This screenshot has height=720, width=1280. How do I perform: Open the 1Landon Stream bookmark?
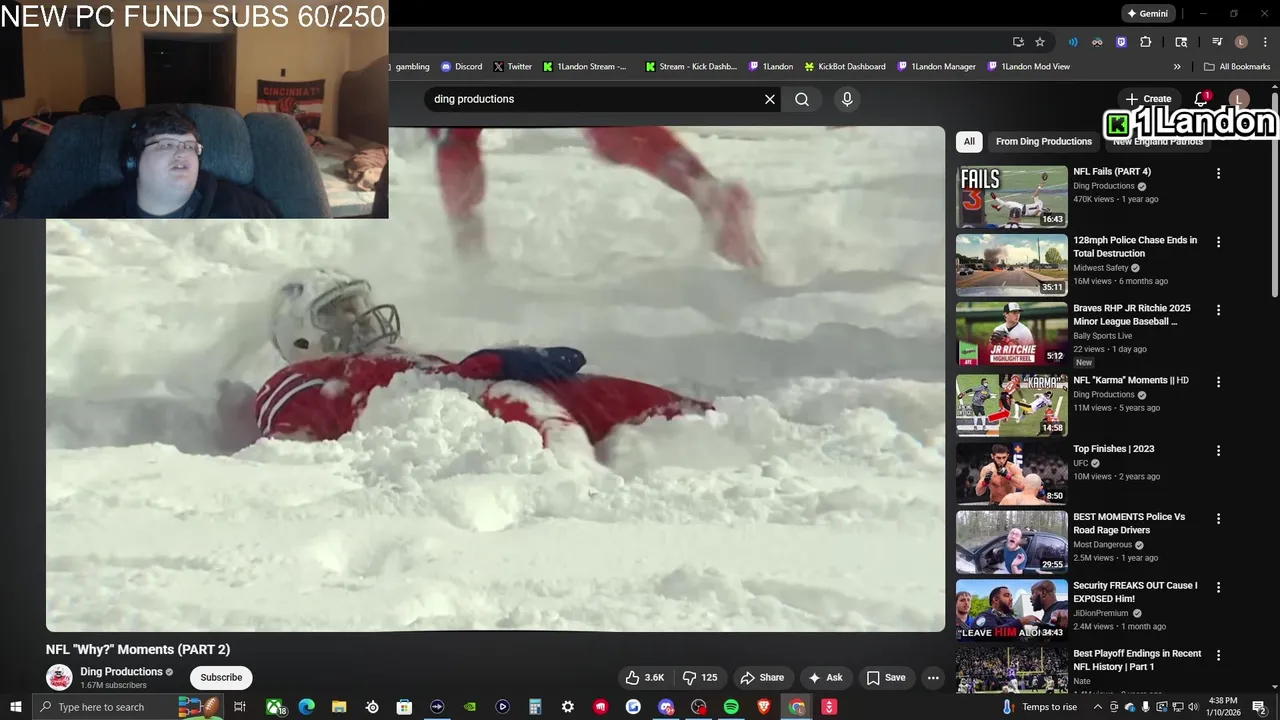585,67
